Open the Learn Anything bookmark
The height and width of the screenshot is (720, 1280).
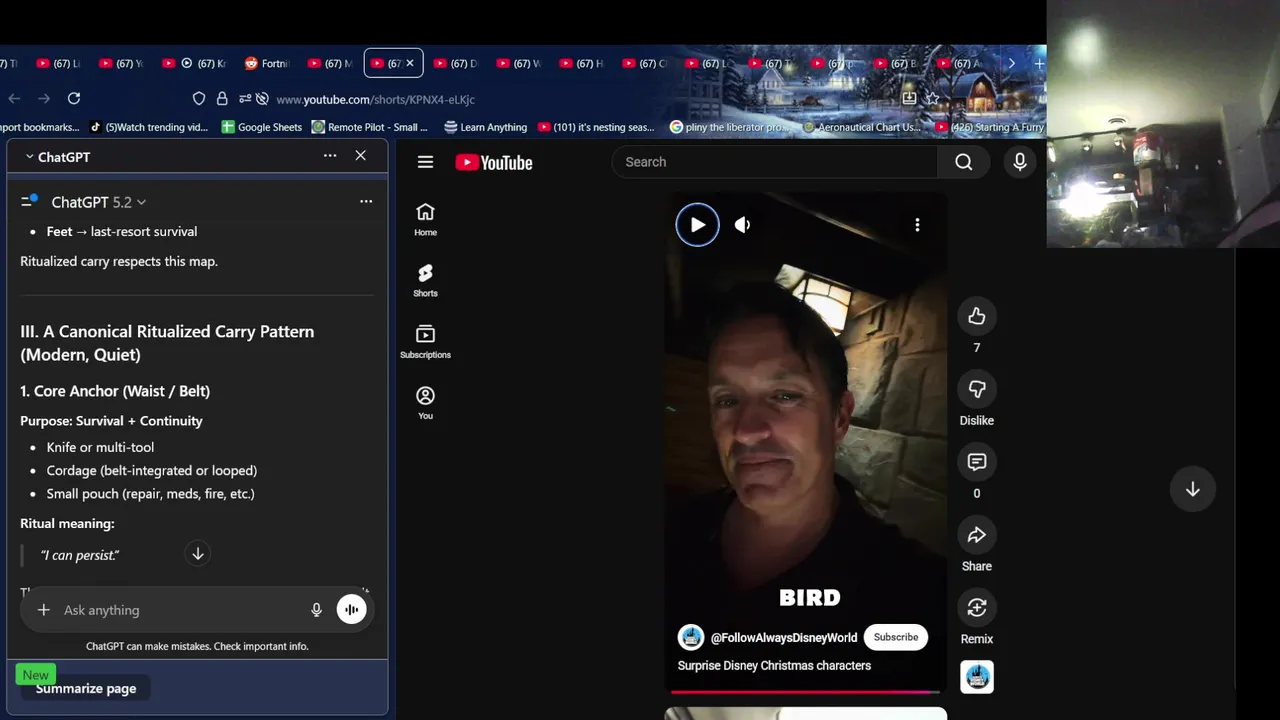coord(485,127)
